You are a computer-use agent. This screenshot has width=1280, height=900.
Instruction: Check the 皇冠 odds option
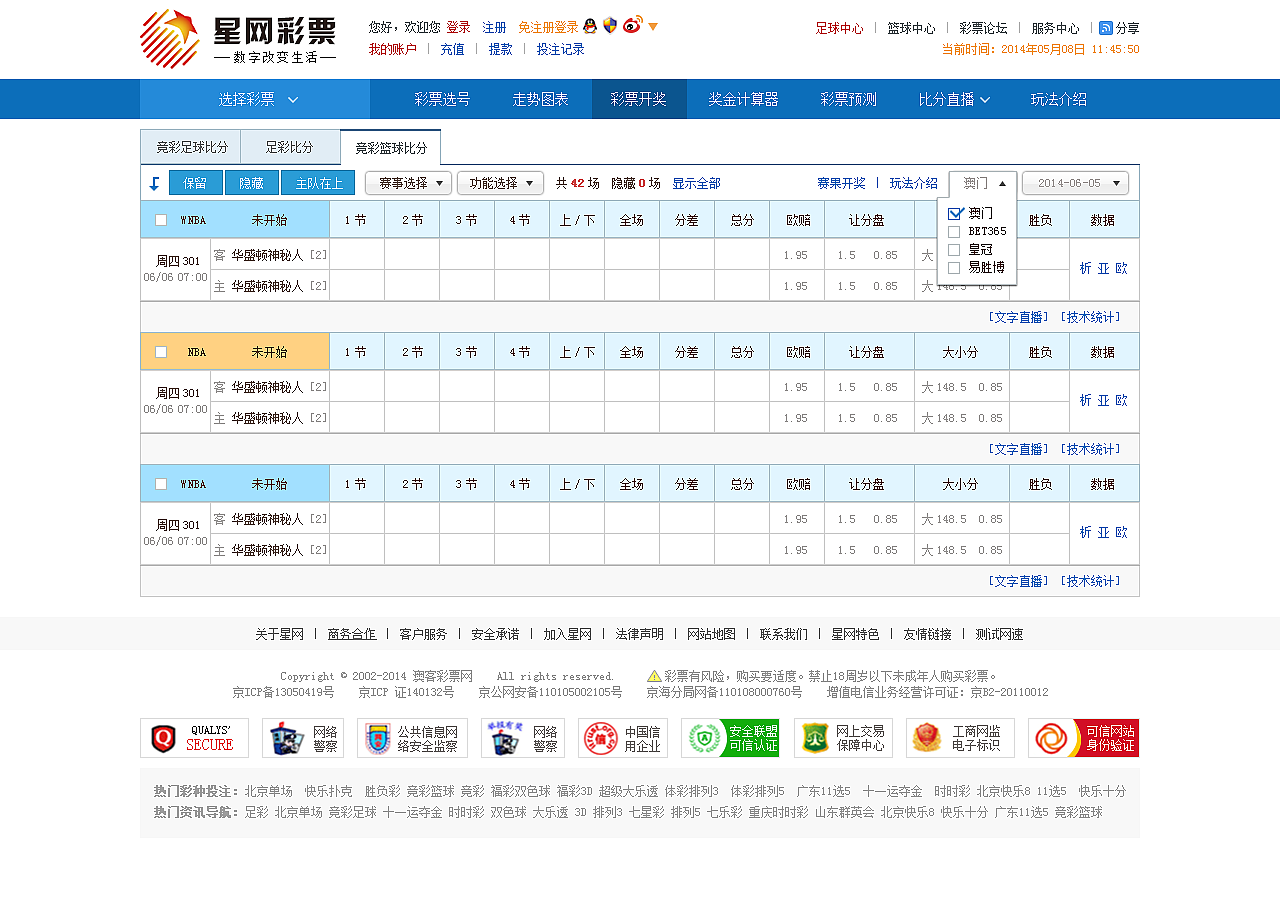pos(954,249)
